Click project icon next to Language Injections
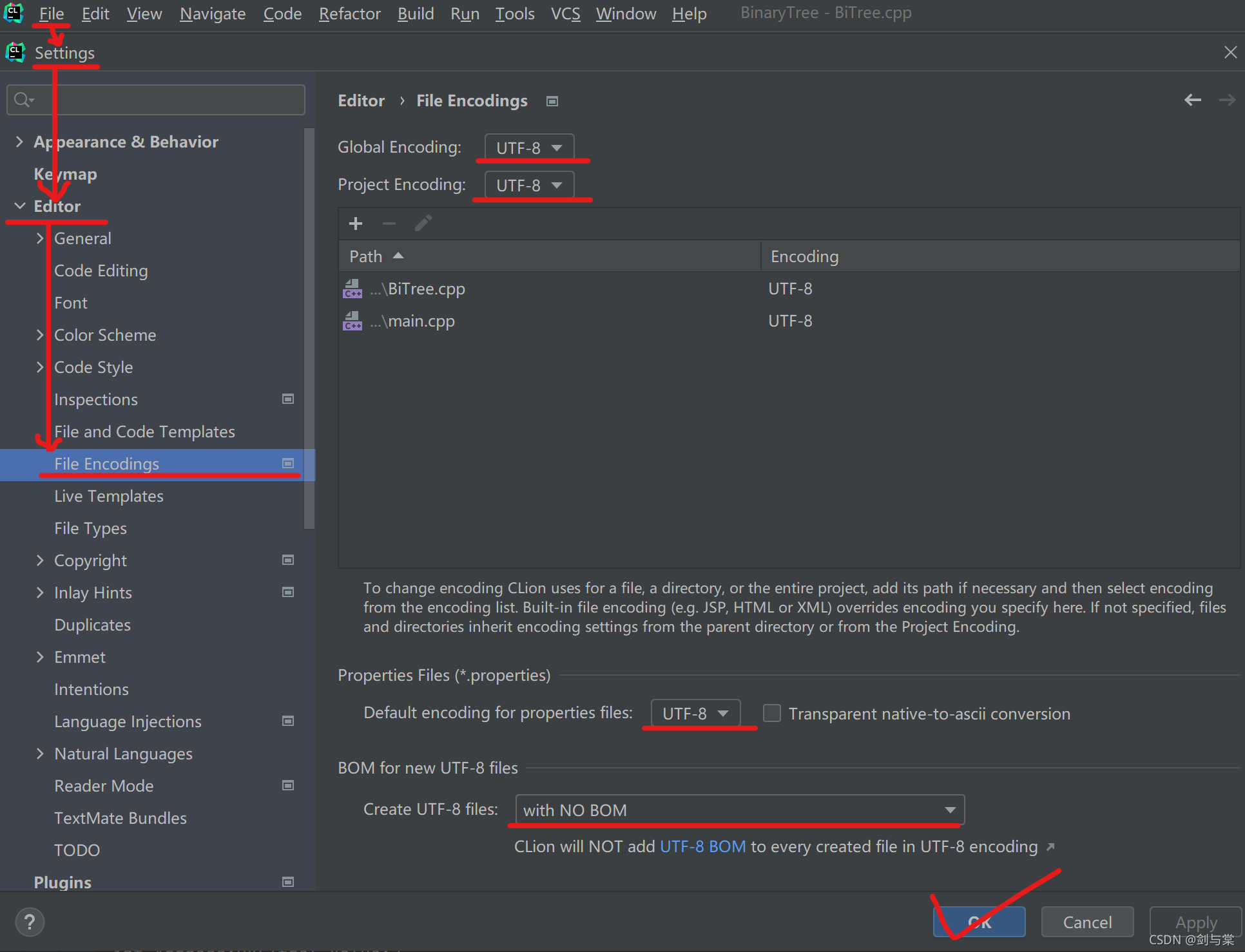Screen dimensions: 1245x952 pyautogui.click(x=288, y=721)
